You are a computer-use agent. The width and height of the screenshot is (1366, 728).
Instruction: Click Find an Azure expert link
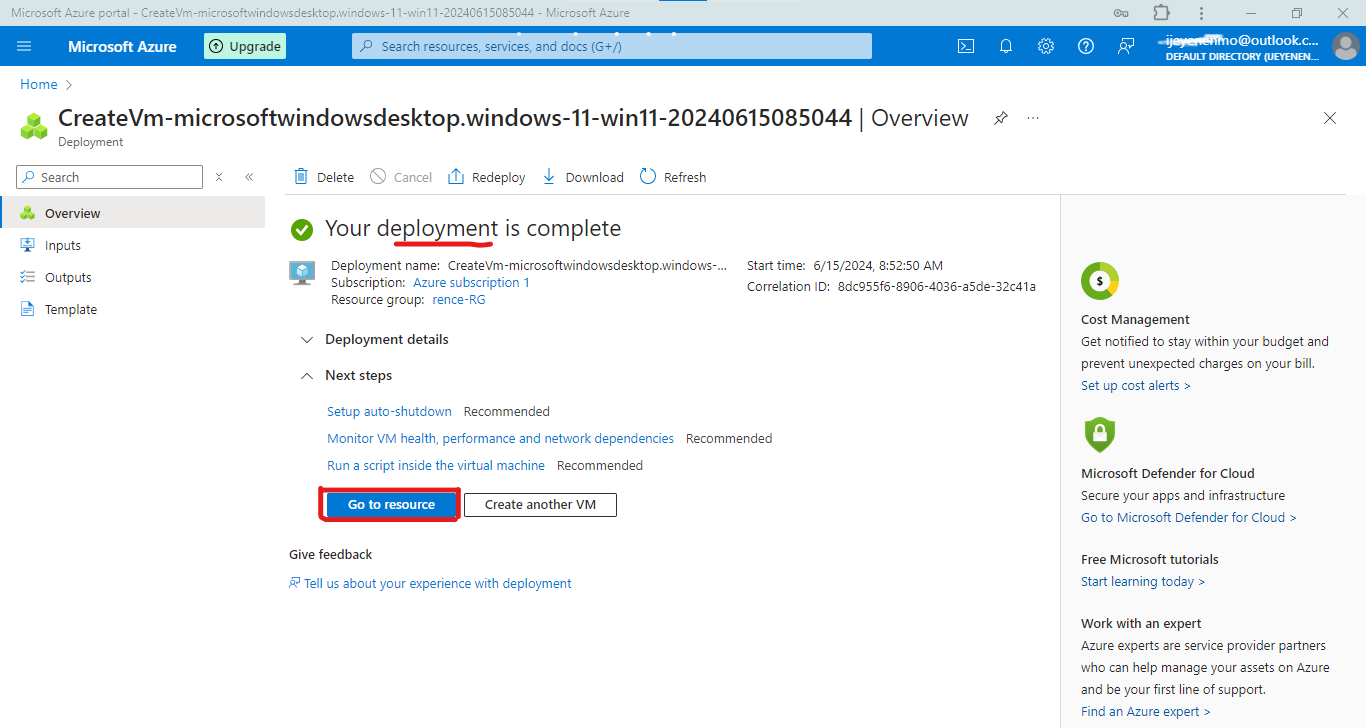(x=1146, y=711)
